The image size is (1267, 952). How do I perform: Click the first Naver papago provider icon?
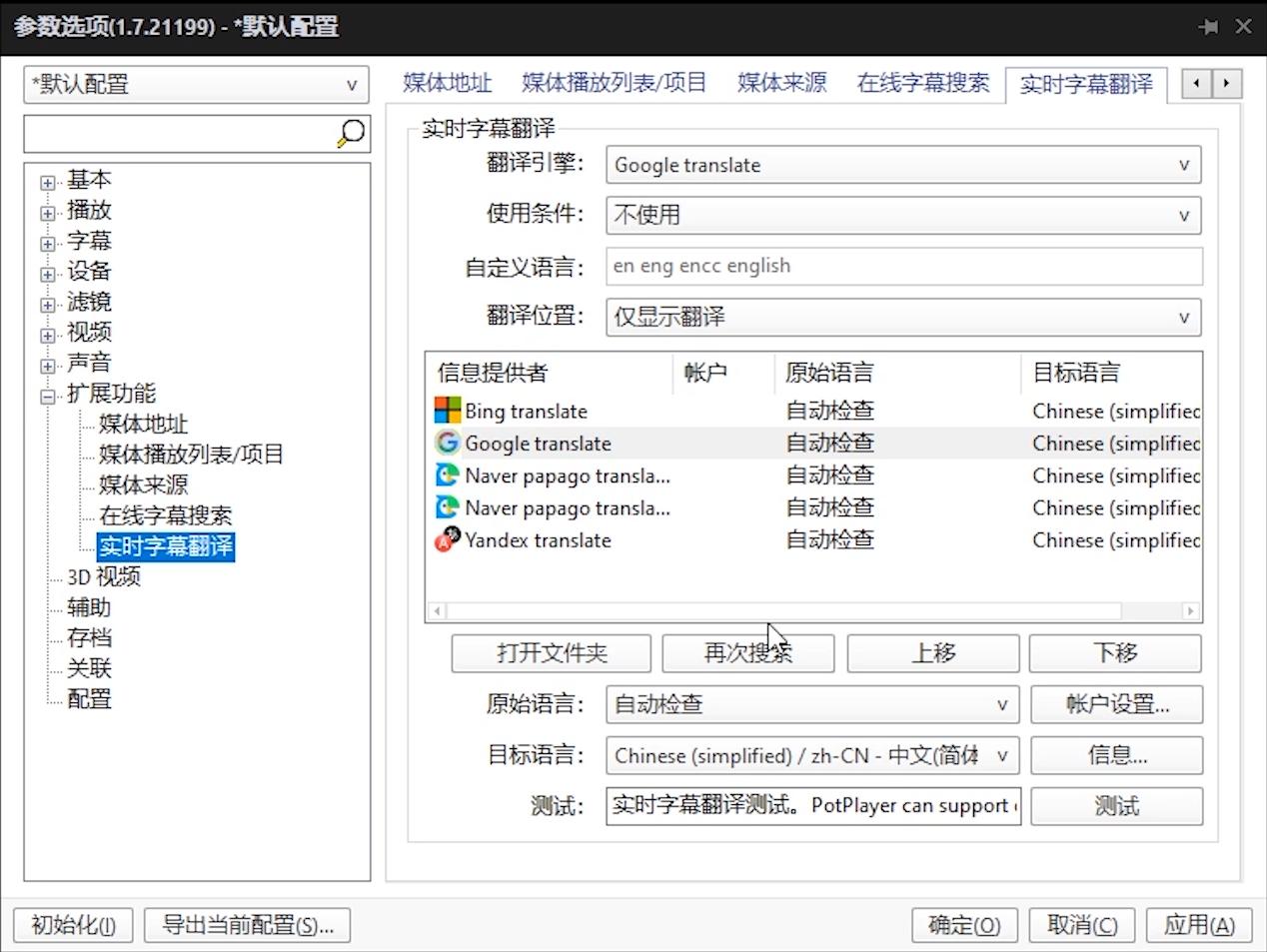pyautogui.click(x=446, y=476)
